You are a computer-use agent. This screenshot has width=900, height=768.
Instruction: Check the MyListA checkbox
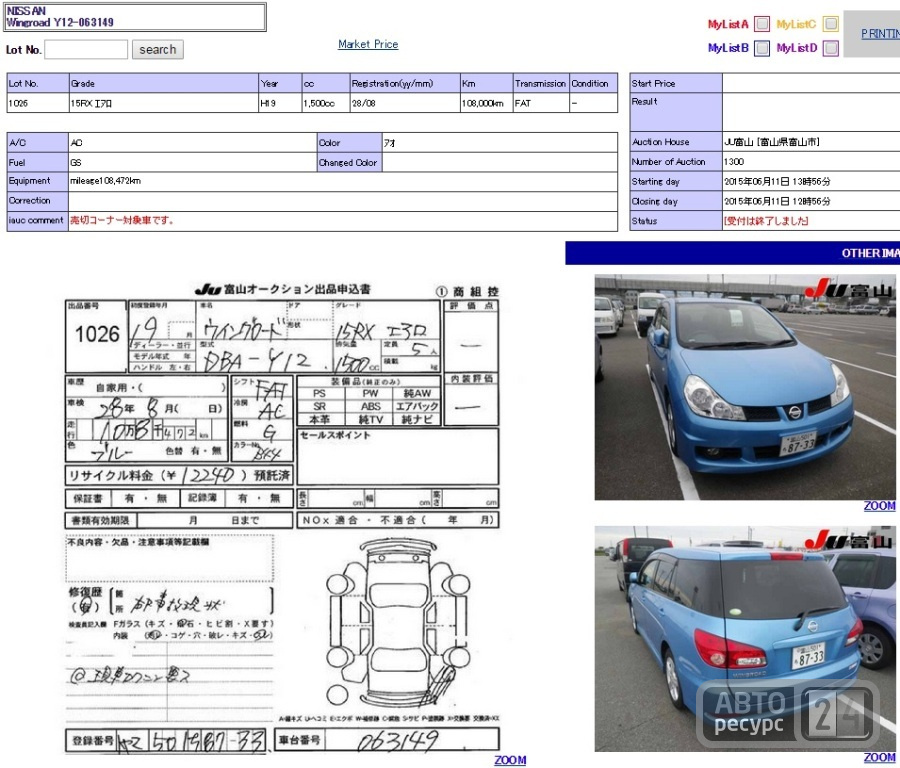tap(762, 24)
